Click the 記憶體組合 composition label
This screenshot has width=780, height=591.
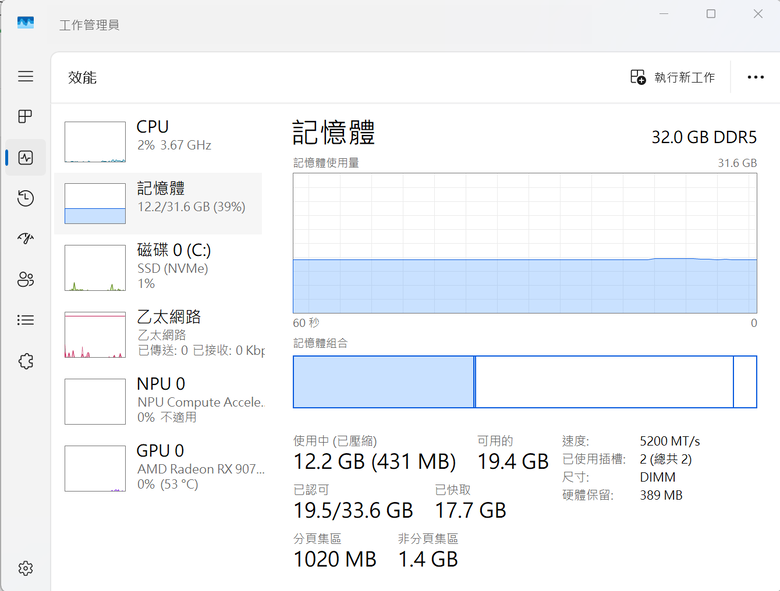coord(320,343)
